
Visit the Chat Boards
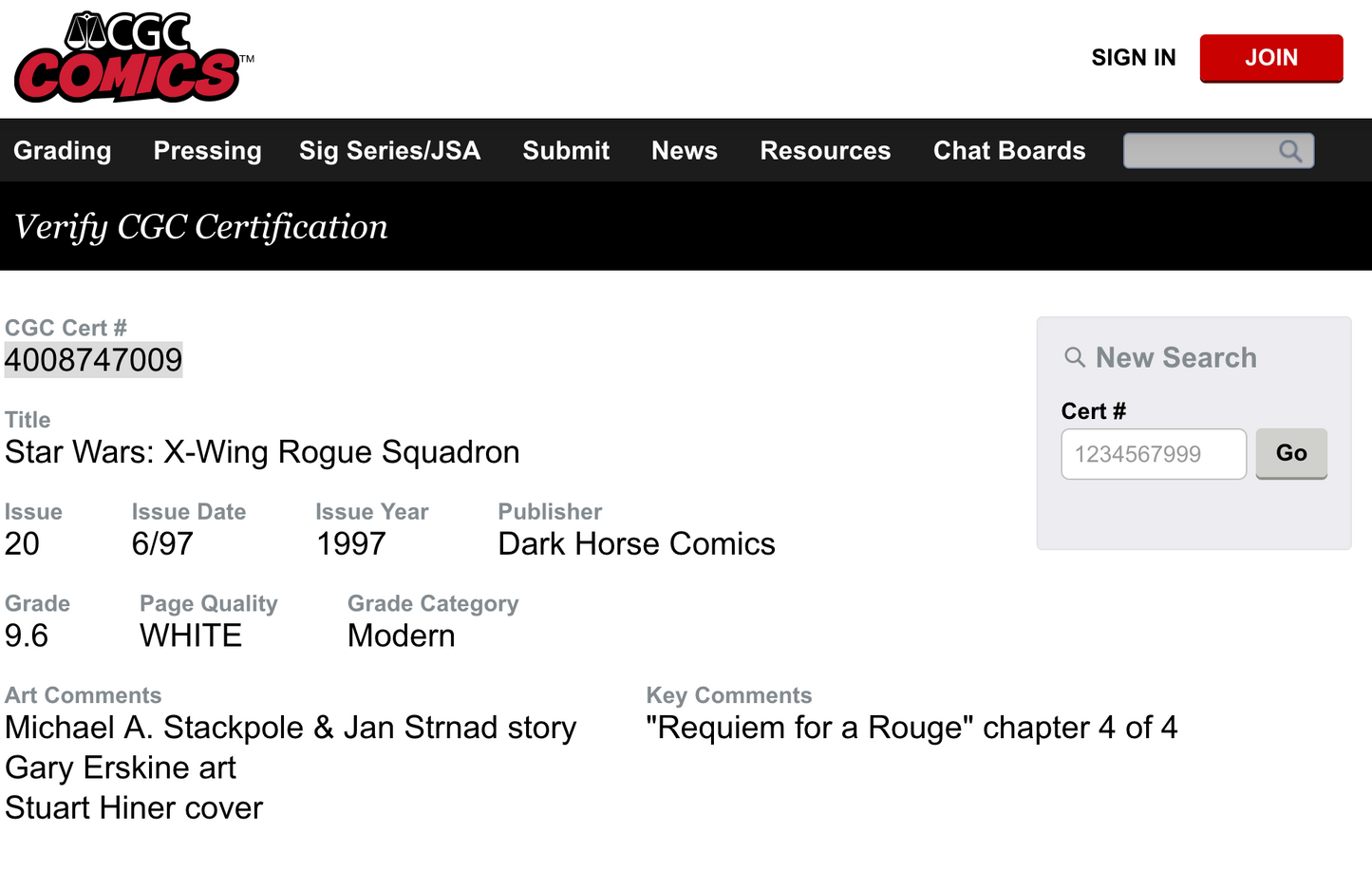(x=1009, y=151)
